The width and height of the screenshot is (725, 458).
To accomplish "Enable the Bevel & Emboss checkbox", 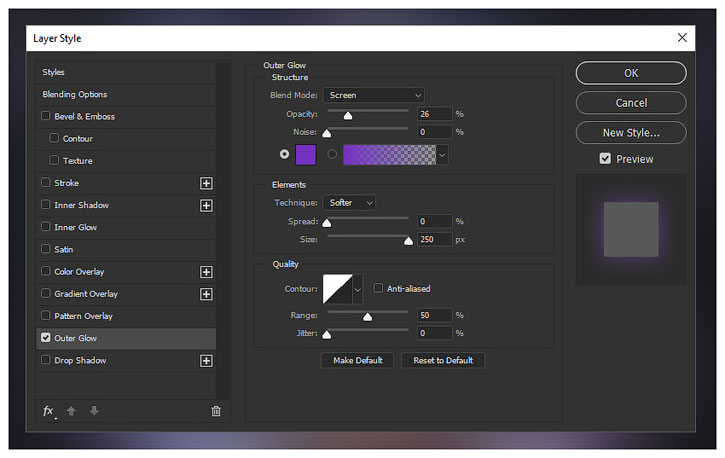I will (x=45, y=116).
